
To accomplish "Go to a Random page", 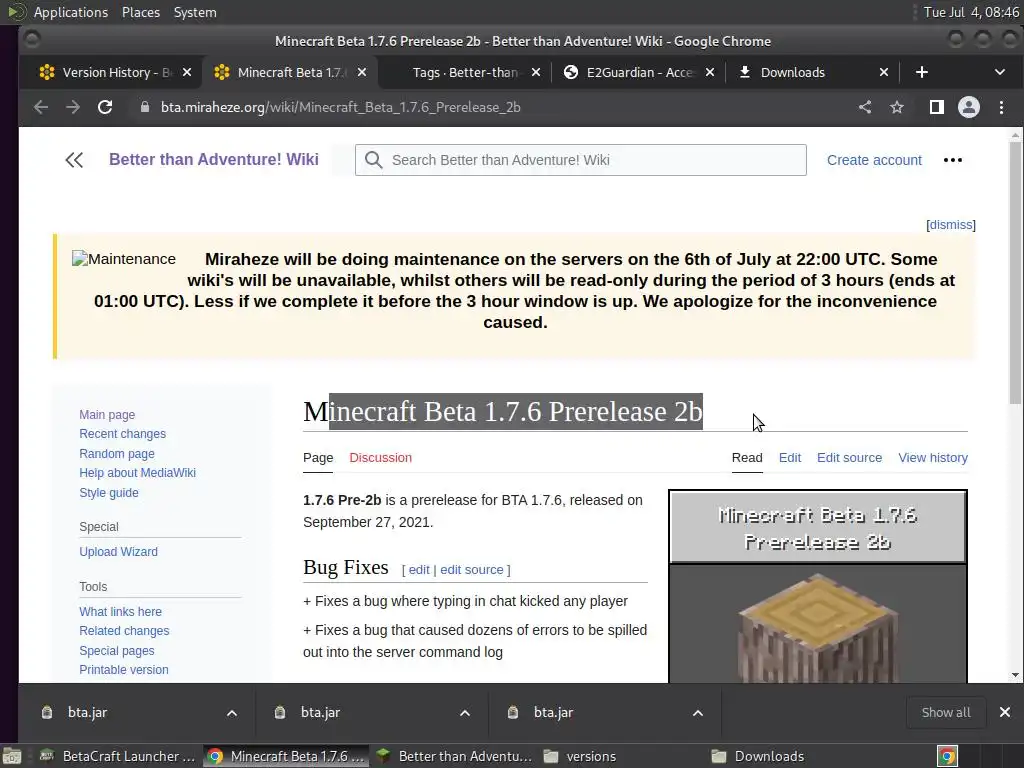I will [117, 453].
